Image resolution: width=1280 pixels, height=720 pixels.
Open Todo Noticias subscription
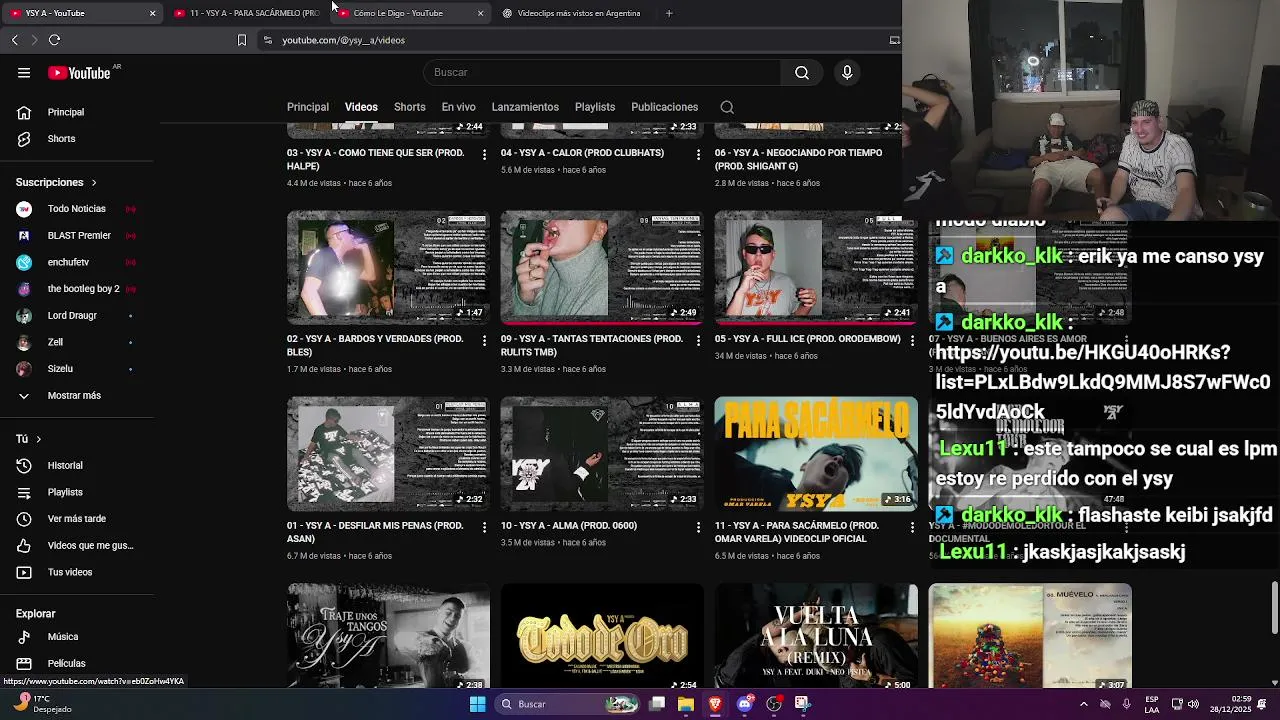point(76,209)
